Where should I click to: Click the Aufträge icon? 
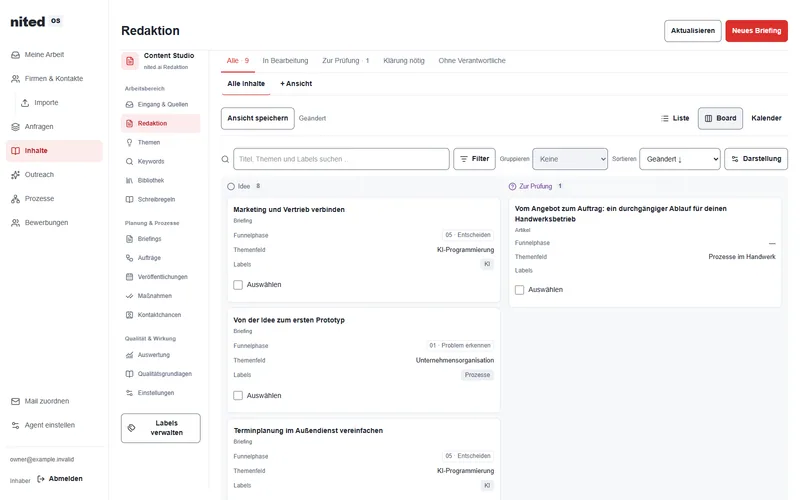(x=130, y=258)
